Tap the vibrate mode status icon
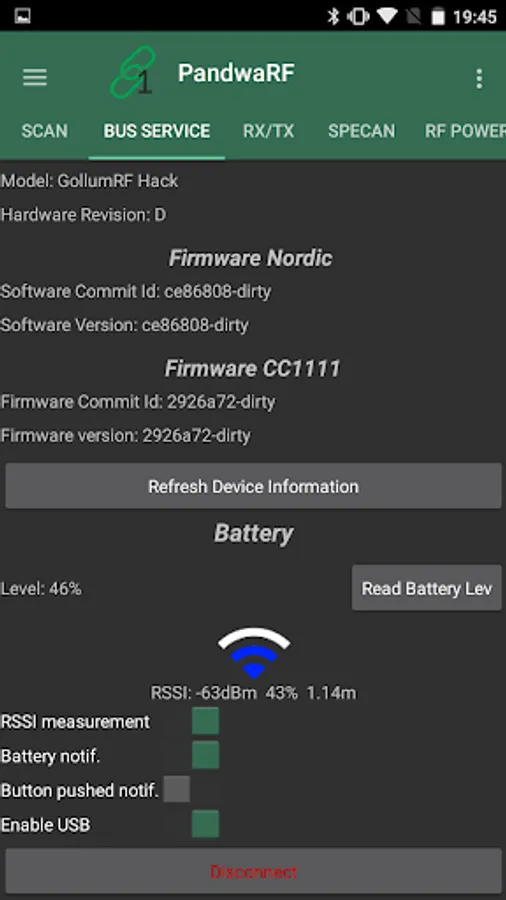The image size is (506, 900). [358, 16]
